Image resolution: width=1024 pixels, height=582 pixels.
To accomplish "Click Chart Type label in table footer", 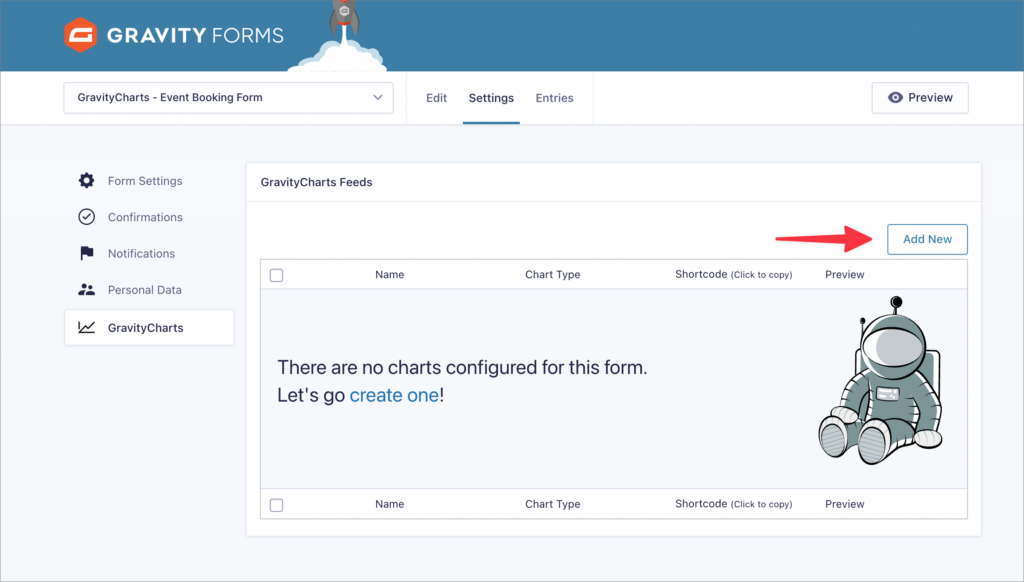I will pyautogui.click(x=552, y=504).
